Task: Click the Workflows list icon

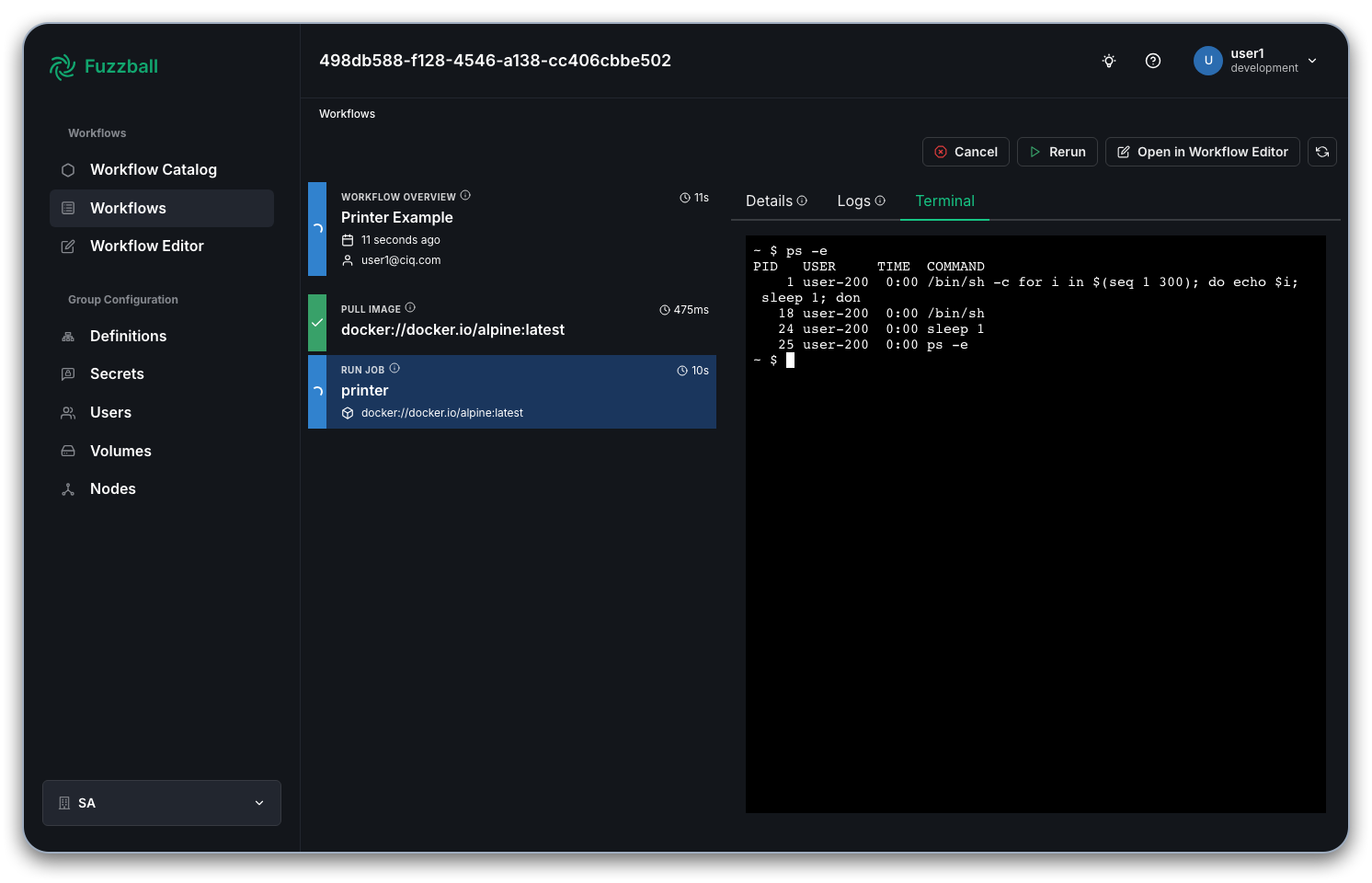Action: pos(68,208)
